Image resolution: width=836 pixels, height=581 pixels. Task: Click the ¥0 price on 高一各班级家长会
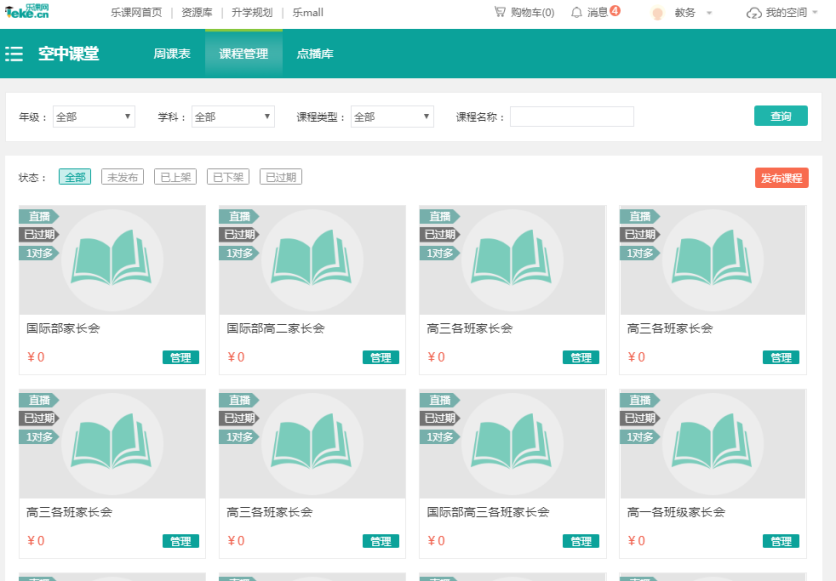[636, 541]
